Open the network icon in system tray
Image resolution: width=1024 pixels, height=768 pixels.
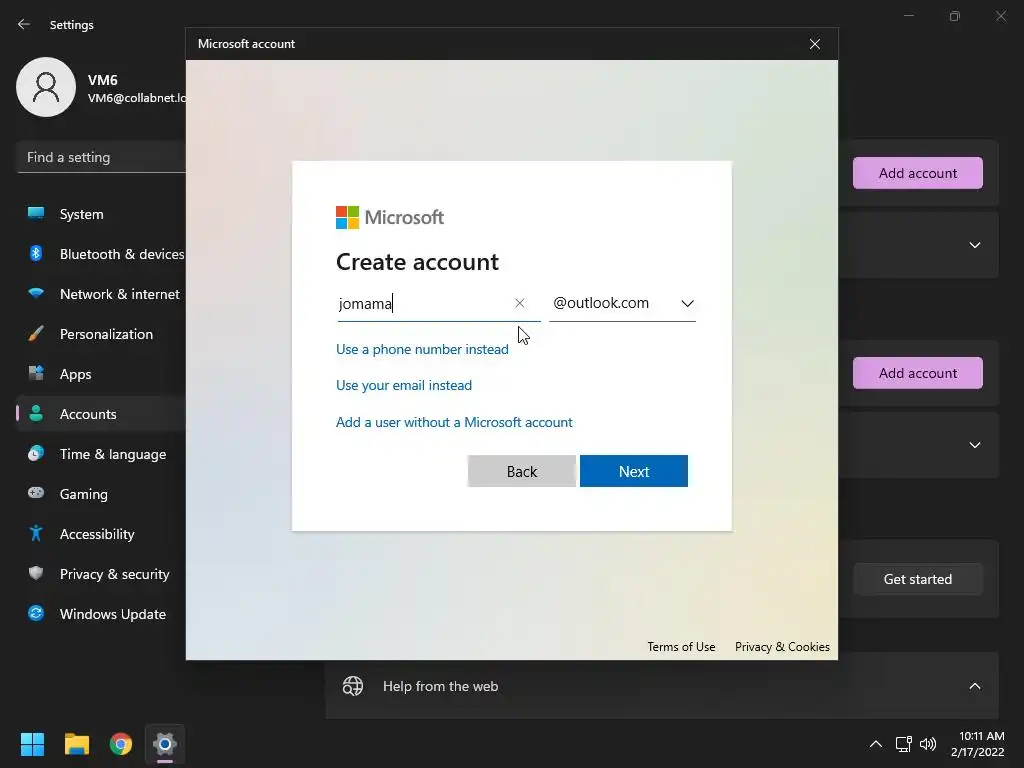pos(904,744)
